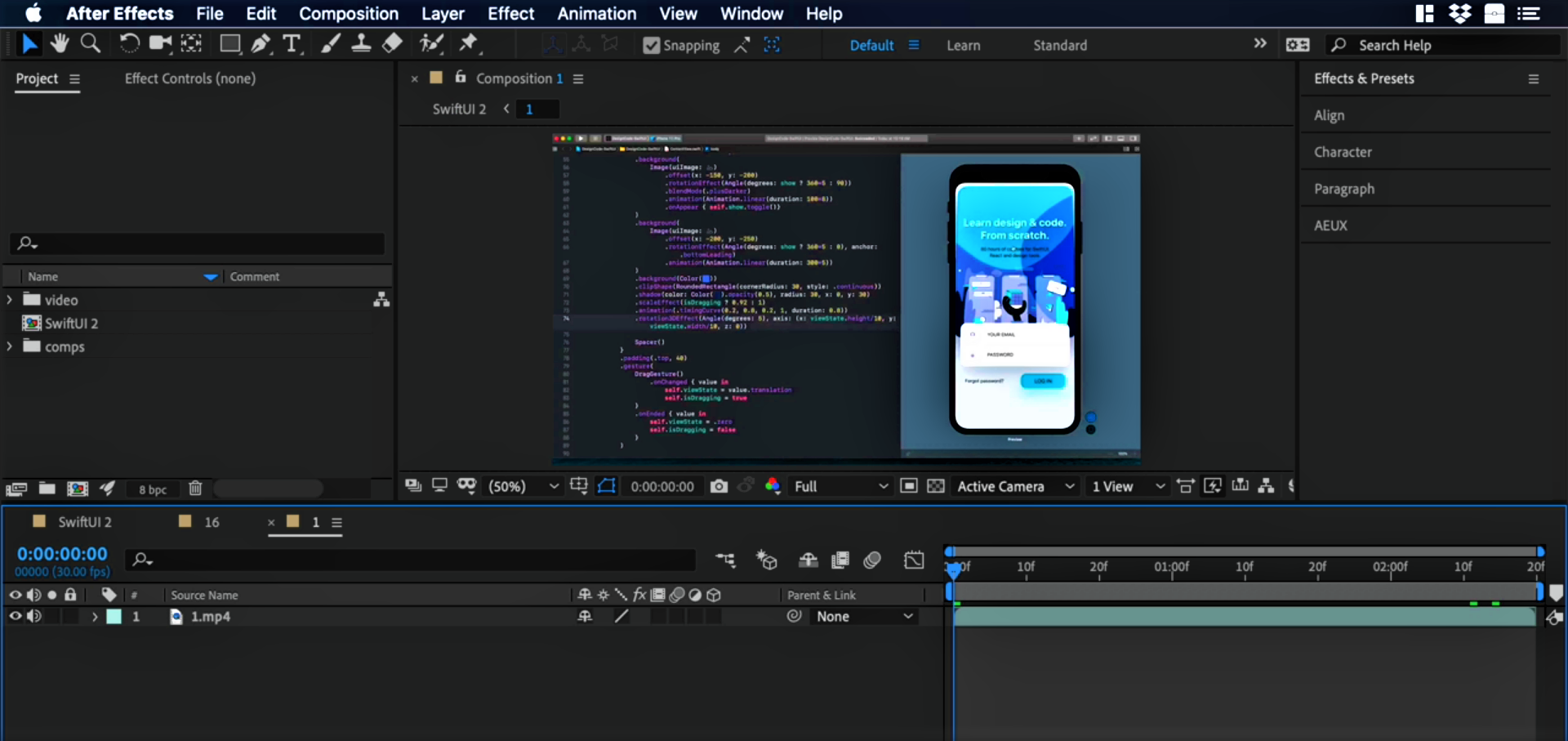
Task: Expand the video folder in Project
Action: [x=10, y=300]
